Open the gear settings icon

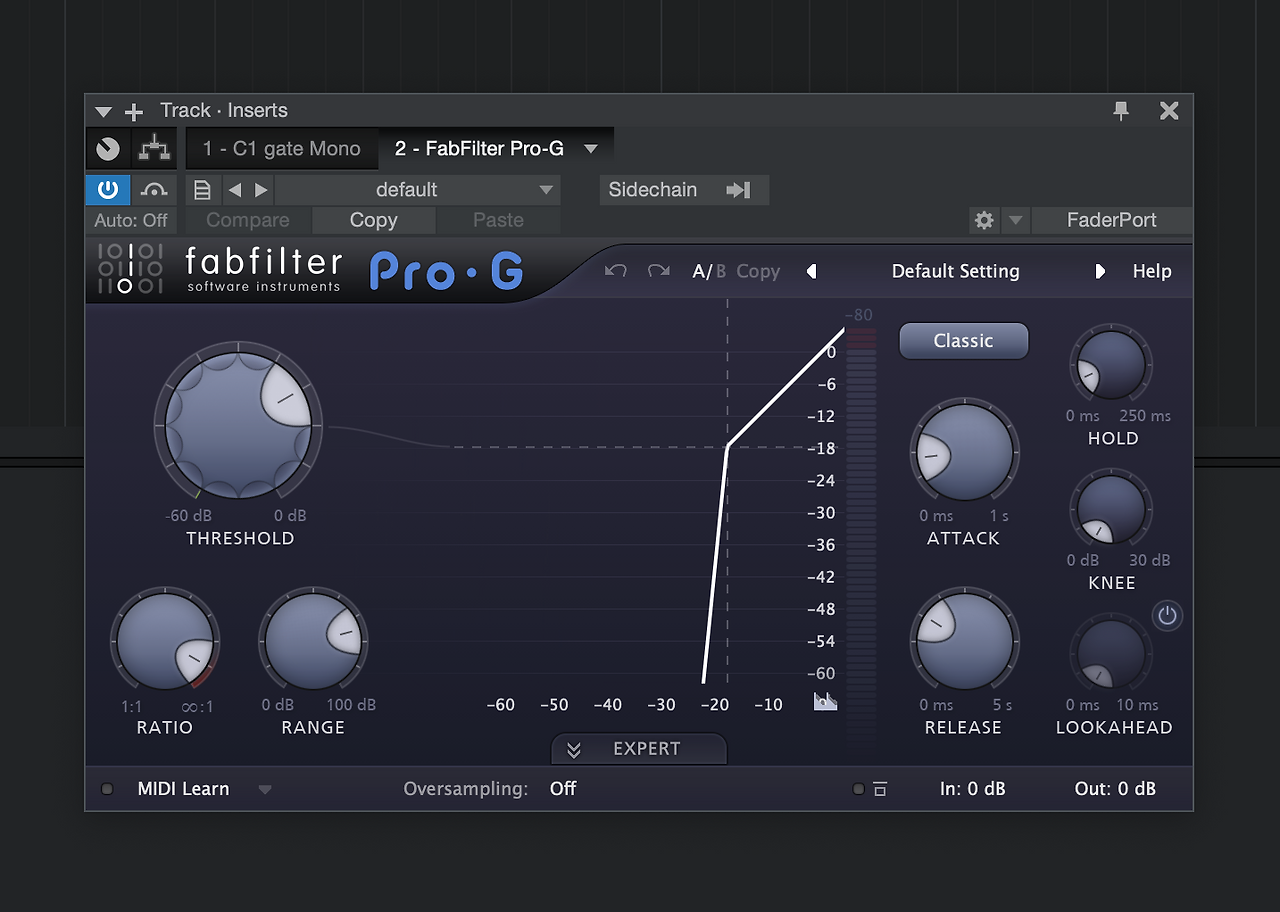pyautogui.click(x=984, y=221)
